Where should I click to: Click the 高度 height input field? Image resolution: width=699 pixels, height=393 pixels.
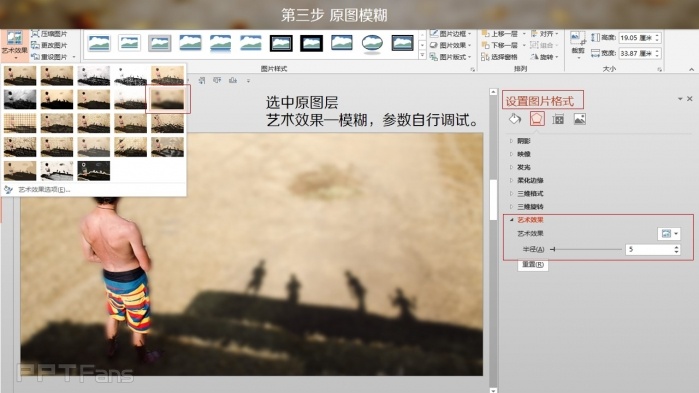(637, 38)
